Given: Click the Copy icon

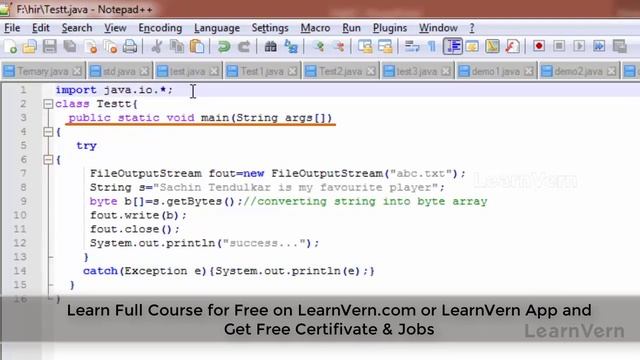Looking at the screenshot, I should coord(176,47).
